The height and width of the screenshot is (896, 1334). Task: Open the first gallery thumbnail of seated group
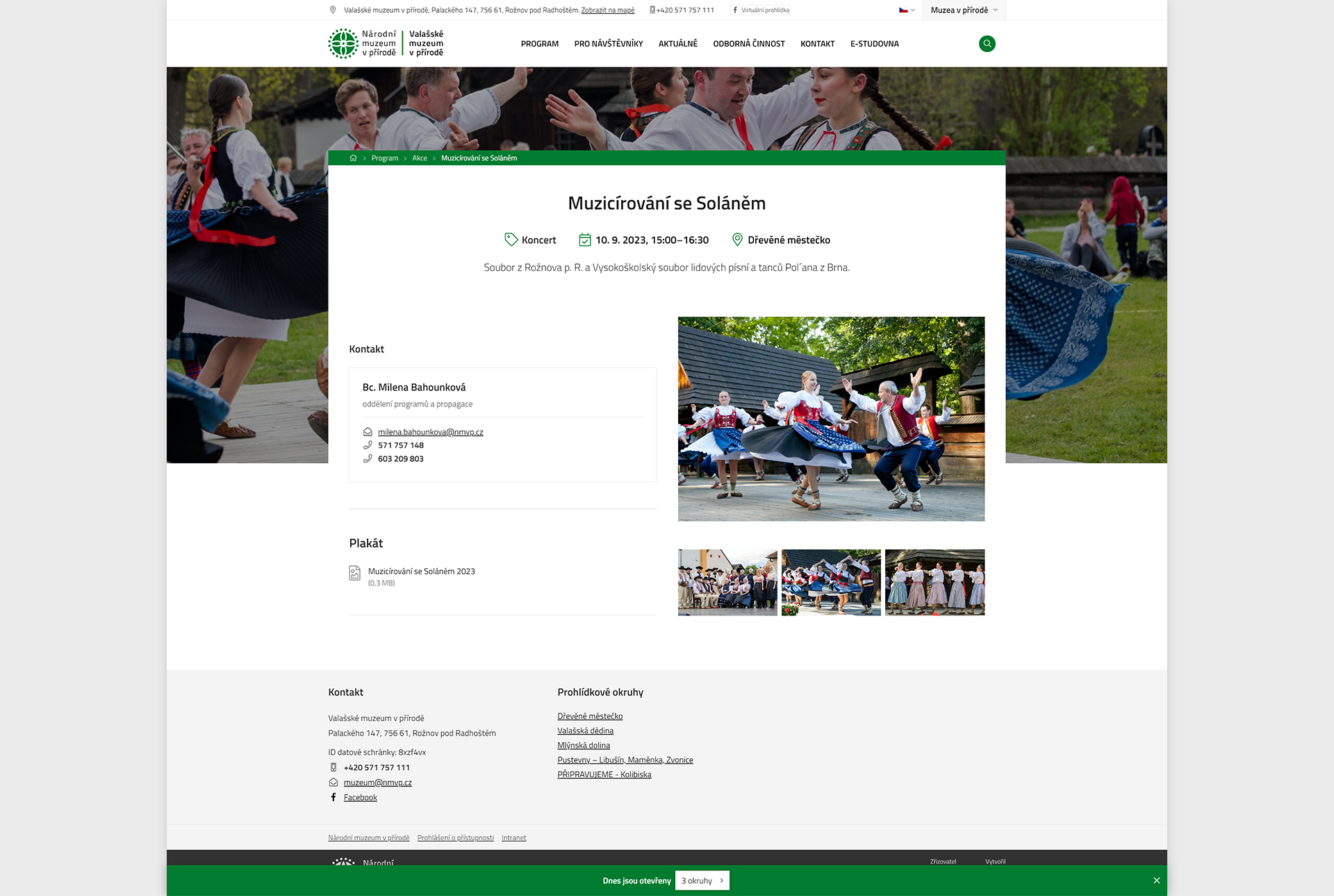point(727,582)
